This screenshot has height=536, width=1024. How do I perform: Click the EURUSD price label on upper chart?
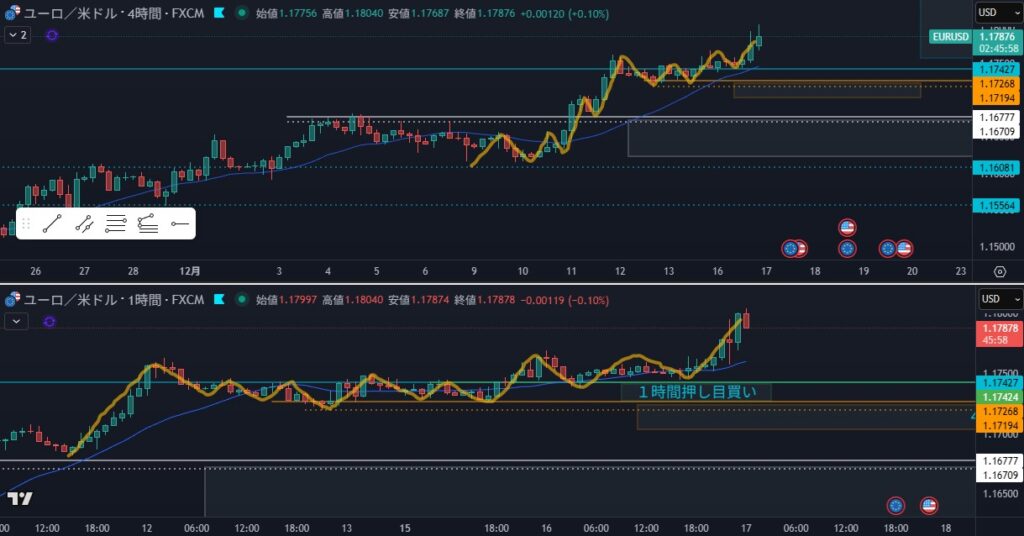949,37
